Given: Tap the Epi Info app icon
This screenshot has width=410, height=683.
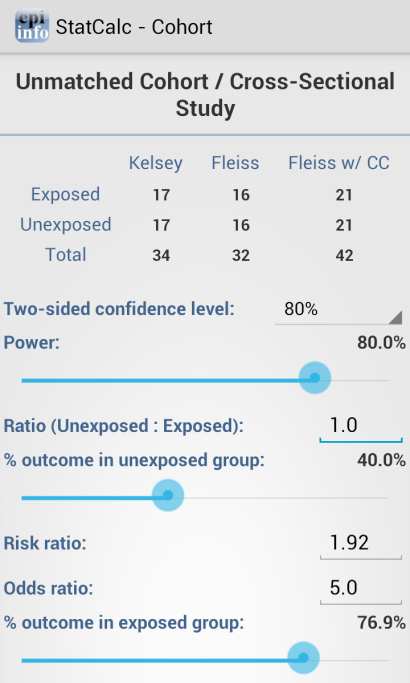Looking at the screenshot, I should (32, 26).
